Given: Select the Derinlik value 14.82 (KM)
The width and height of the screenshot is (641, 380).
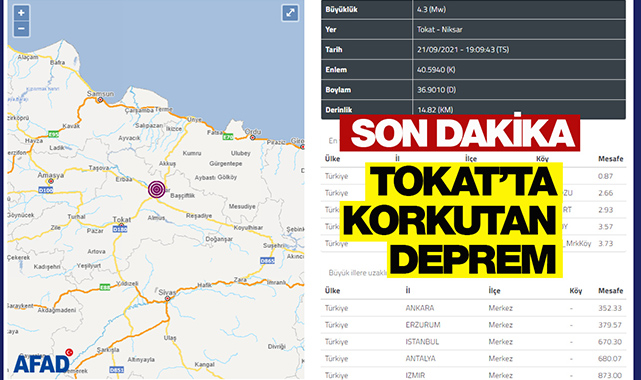Looking at the screenshot, I should point(435,110).
